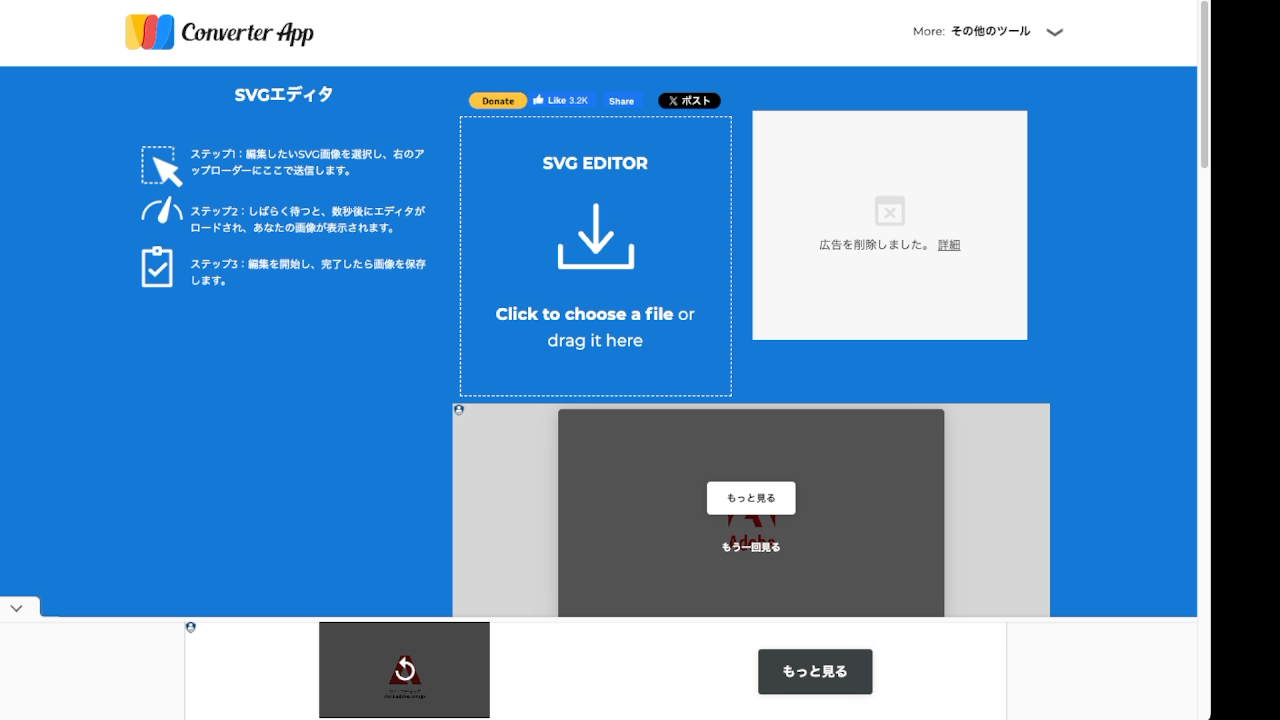The width and height of the screenshot is (1280, 720).
Task: Click the dark もっと見る button in banner
Action: [814, 671]
